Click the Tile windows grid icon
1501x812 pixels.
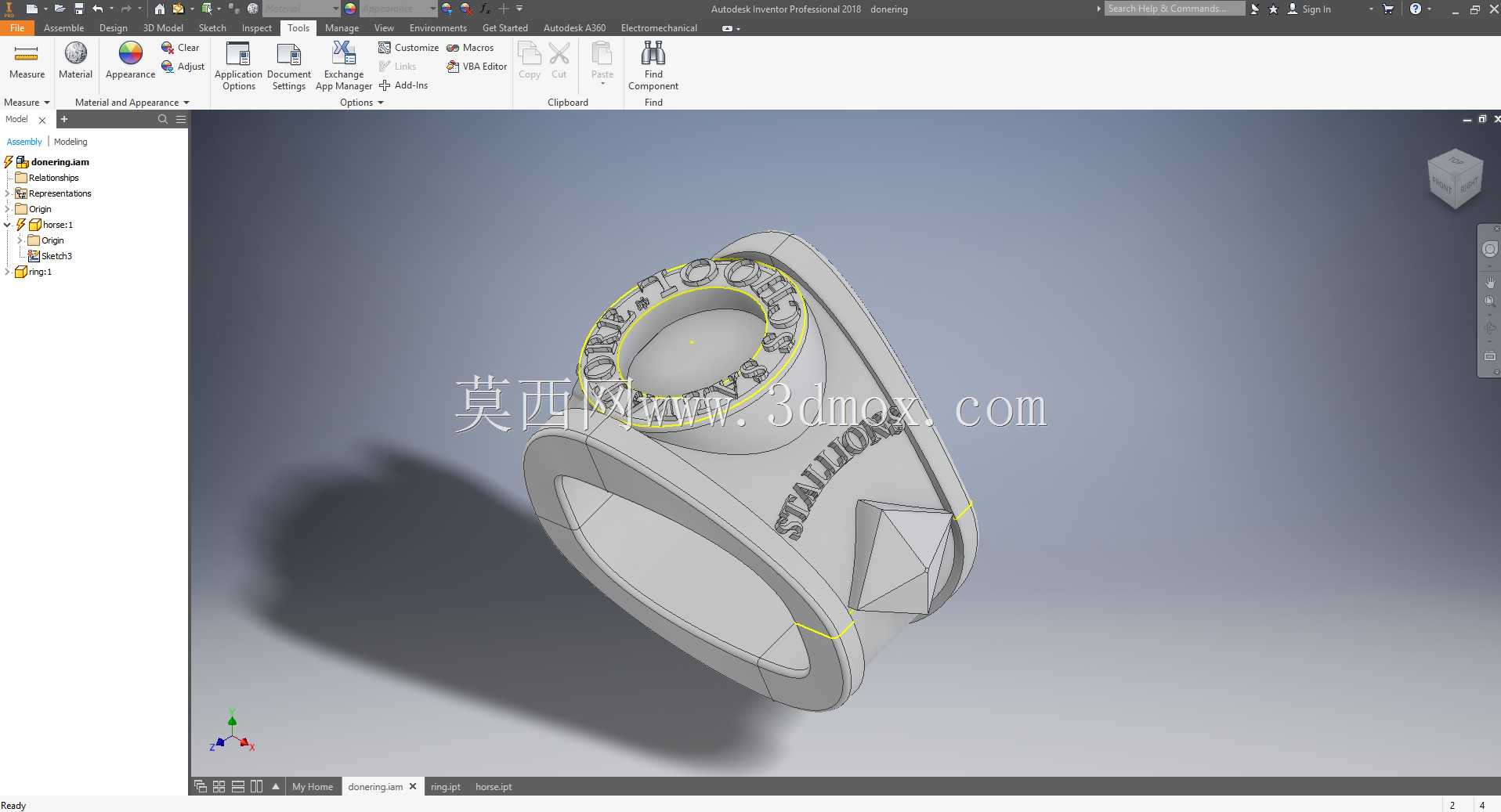(x=219, y=786)
